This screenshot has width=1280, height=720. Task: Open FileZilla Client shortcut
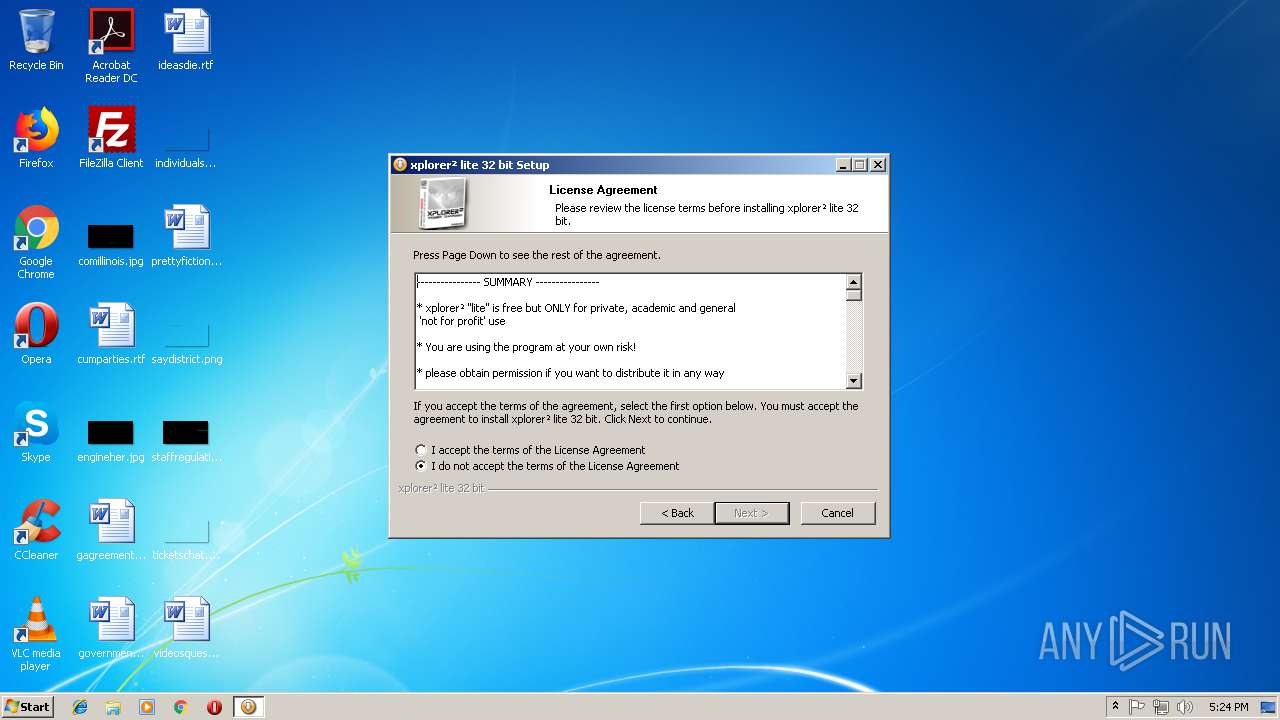111,138
